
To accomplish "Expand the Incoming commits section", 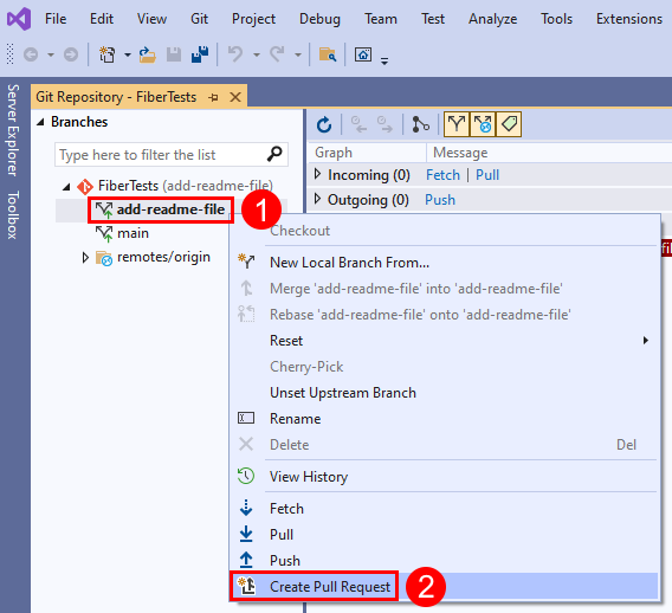I will (x=318, y=175).
